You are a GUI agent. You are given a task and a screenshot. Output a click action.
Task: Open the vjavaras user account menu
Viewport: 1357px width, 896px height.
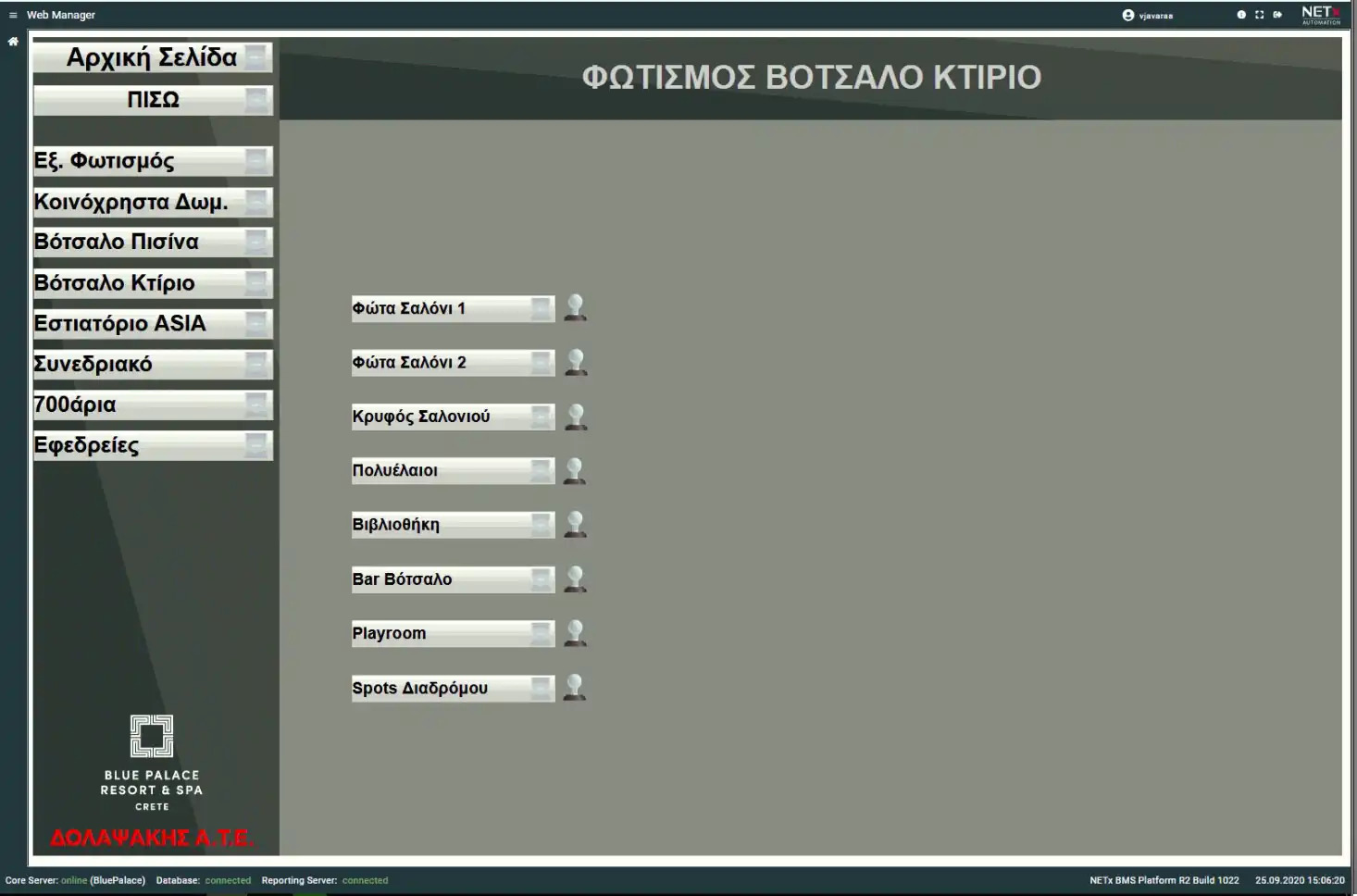(x=1148, y=15)
